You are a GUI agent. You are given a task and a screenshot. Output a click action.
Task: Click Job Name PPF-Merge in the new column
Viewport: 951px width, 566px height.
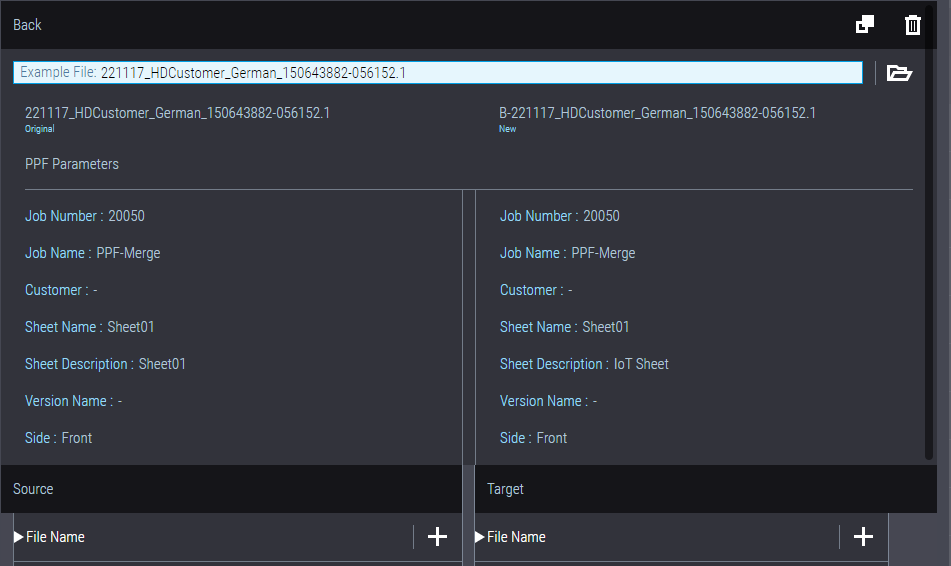coord(567,253)
